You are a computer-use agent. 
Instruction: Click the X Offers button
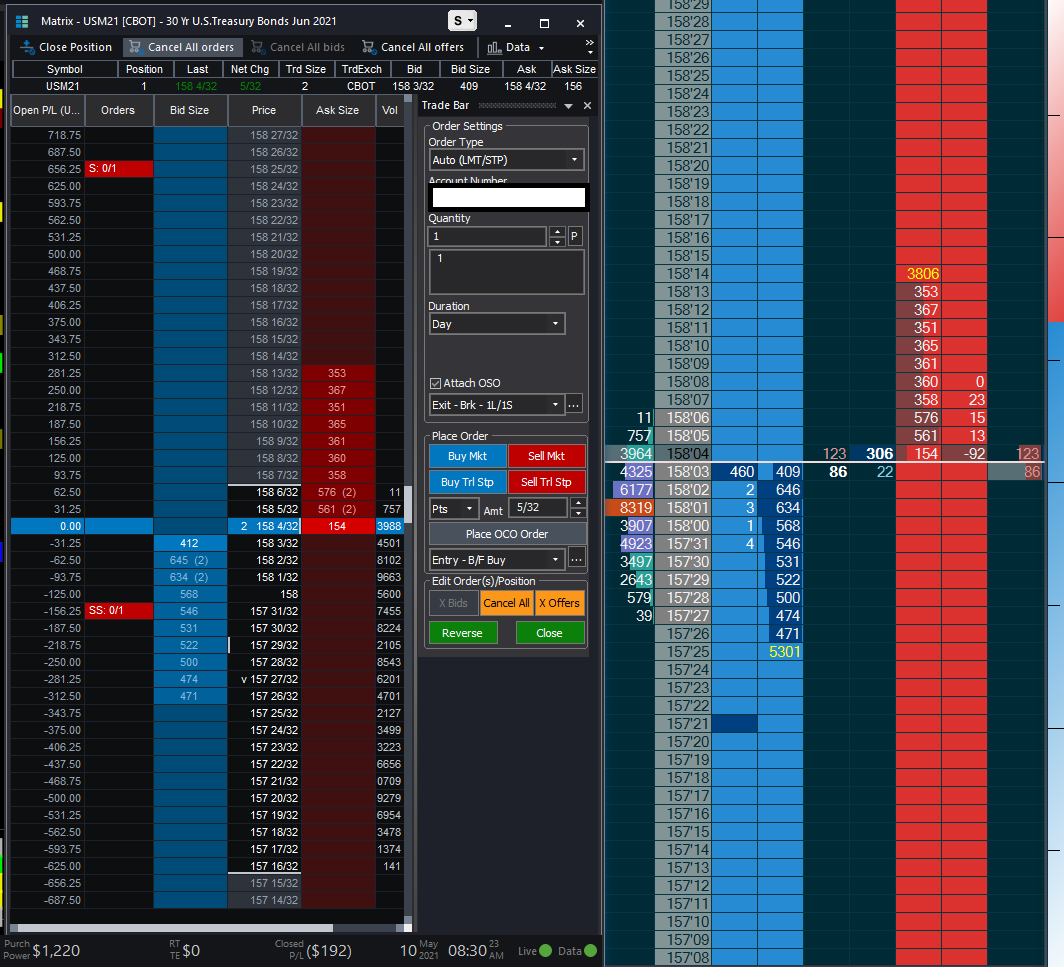(x=560, y=603)
